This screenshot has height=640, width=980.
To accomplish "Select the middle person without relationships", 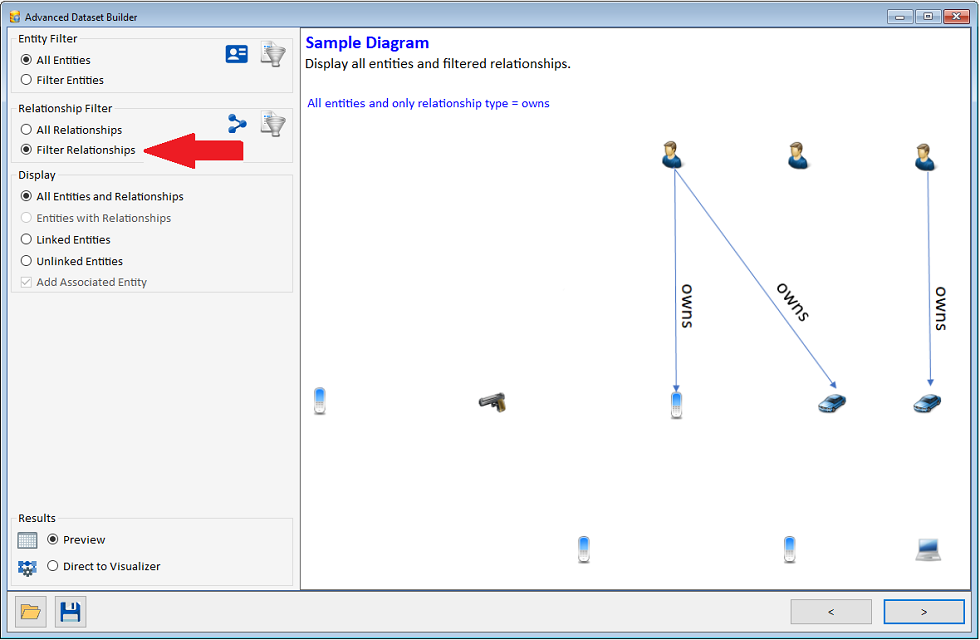I will [x=797, y=155].
